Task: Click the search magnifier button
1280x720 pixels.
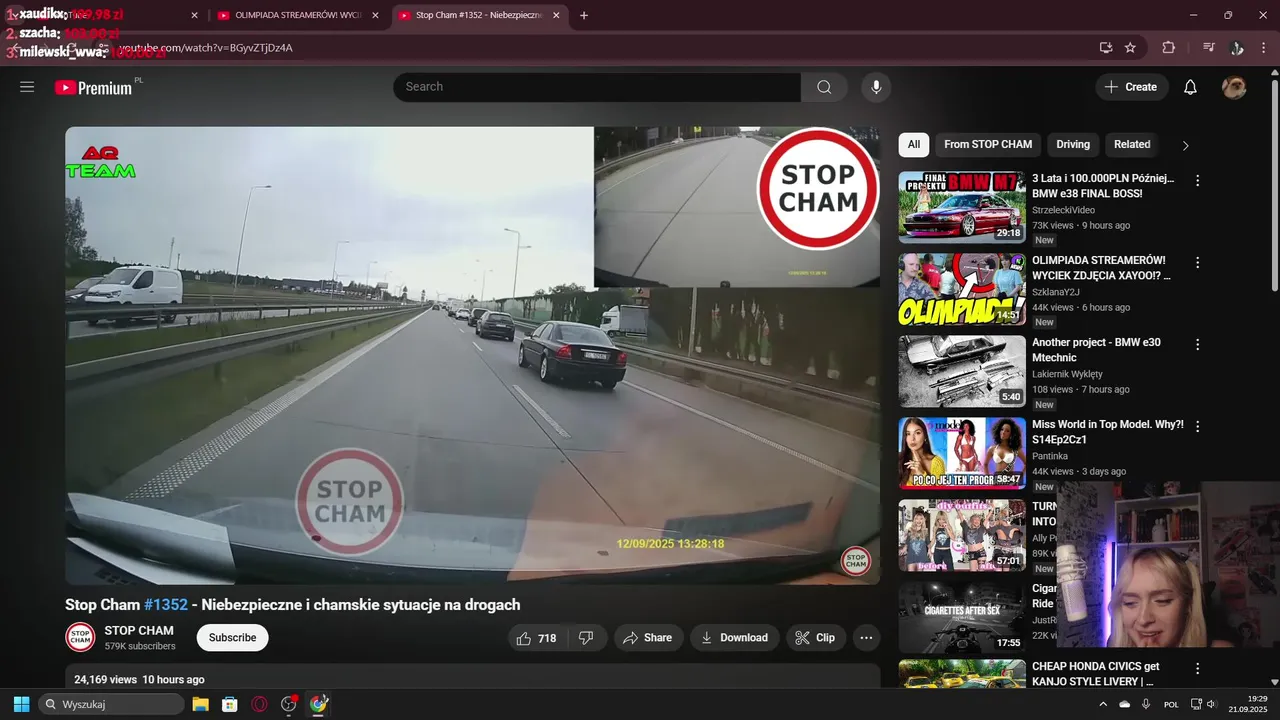Action: click(824, 87)
